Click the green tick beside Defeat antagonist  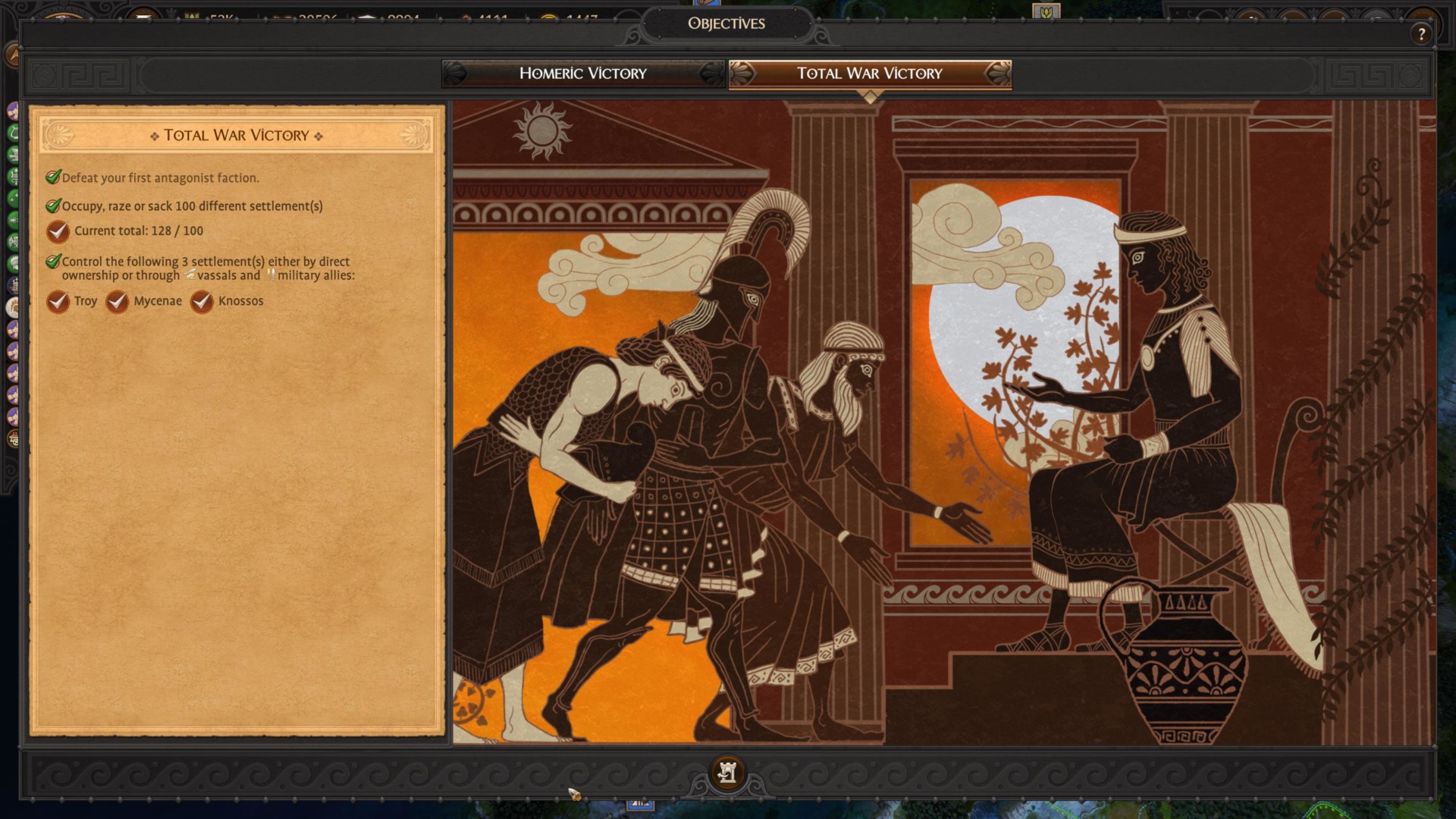[53, 177]
